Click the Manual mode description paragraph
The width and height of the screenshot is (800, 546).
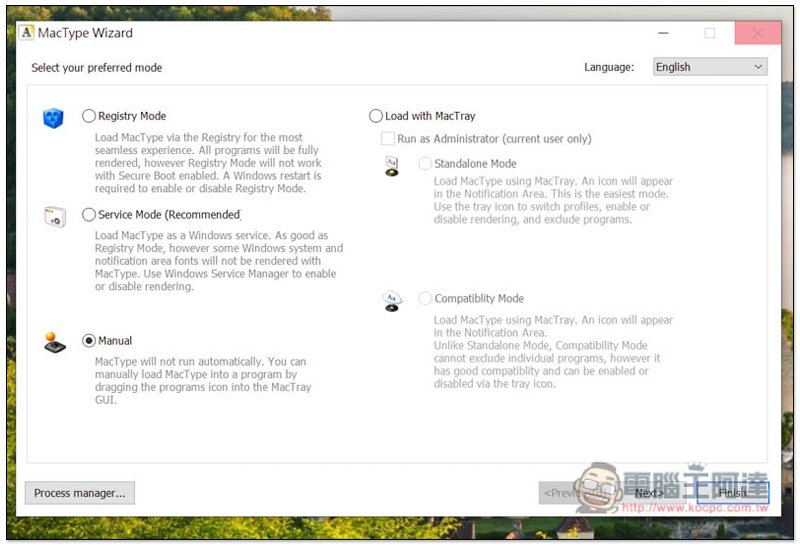203,381
